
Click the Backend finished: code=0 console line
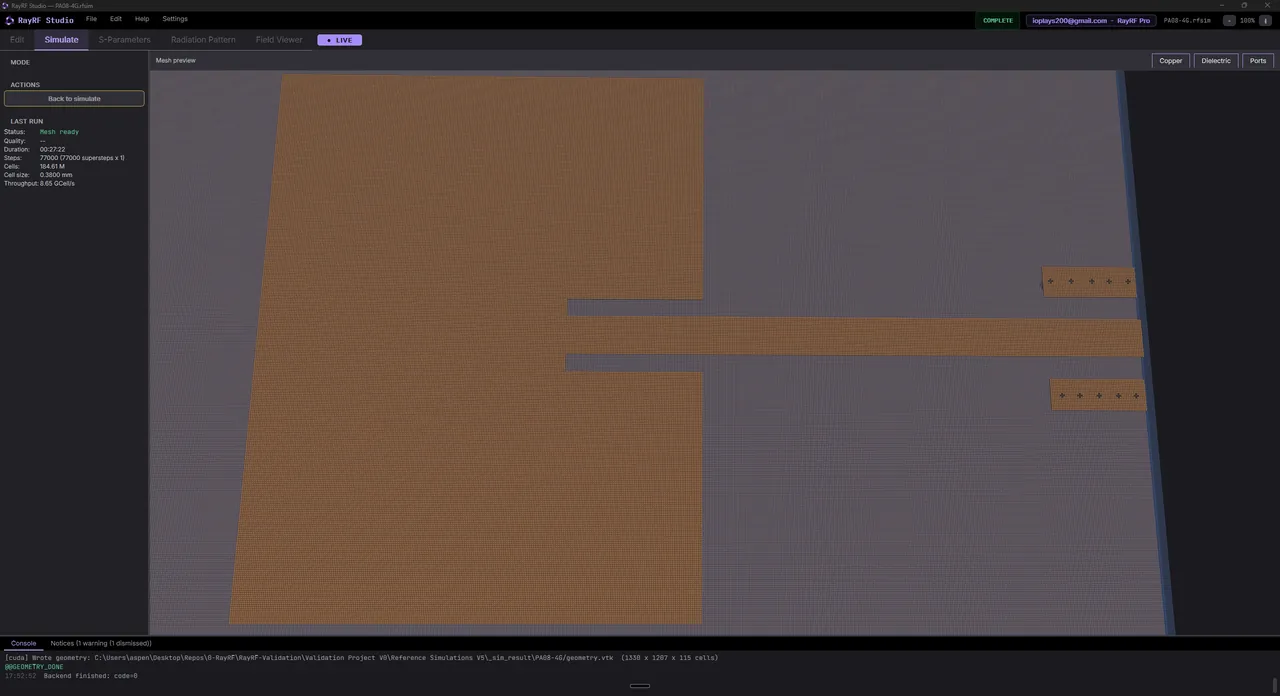pyautogui.click(x=90, y=676)
